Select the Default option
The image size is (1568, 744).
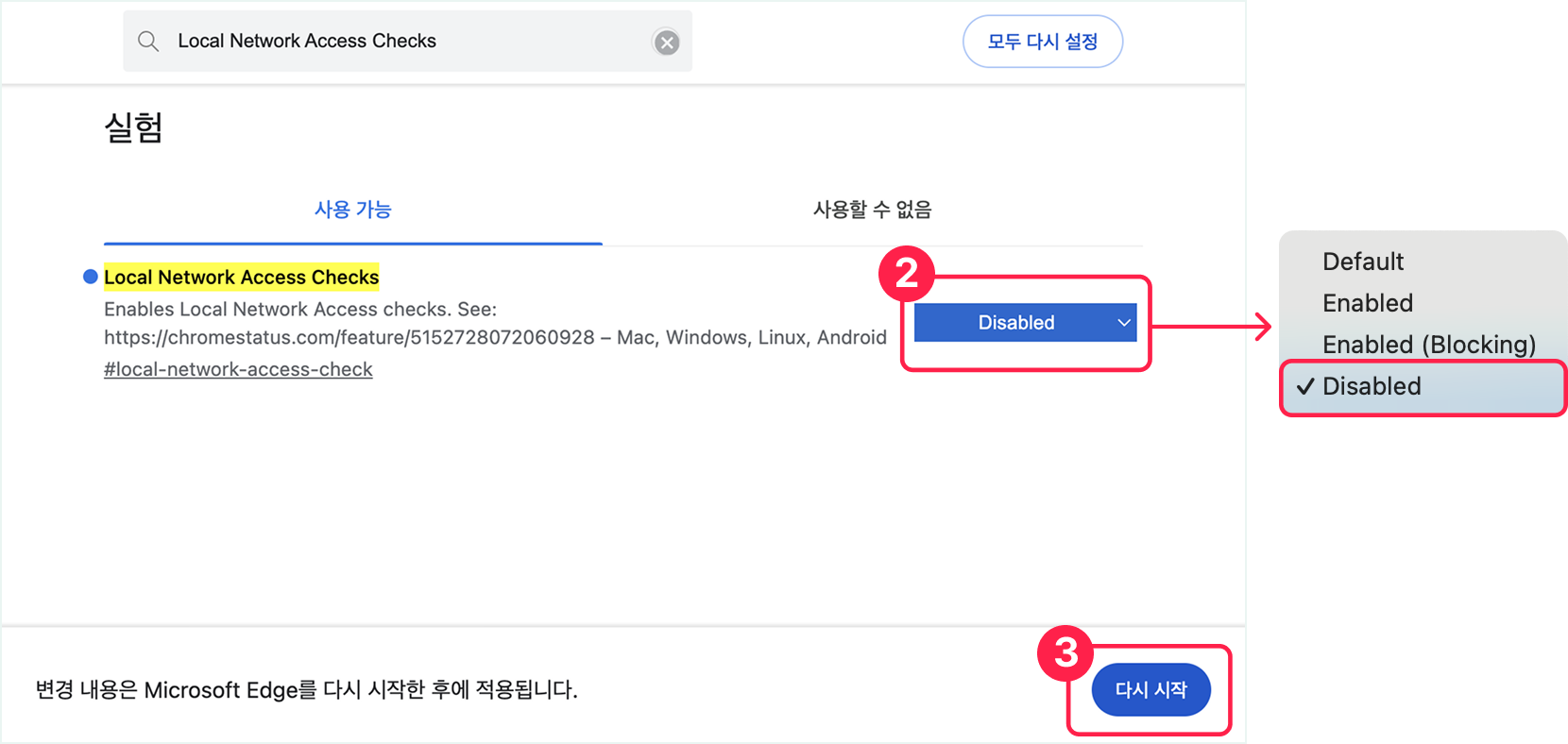[1363, 262]
